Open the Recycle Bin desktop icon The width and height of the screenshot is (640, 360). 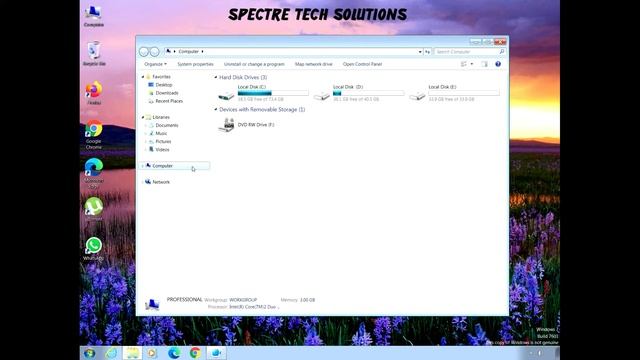tap(94, 53)
